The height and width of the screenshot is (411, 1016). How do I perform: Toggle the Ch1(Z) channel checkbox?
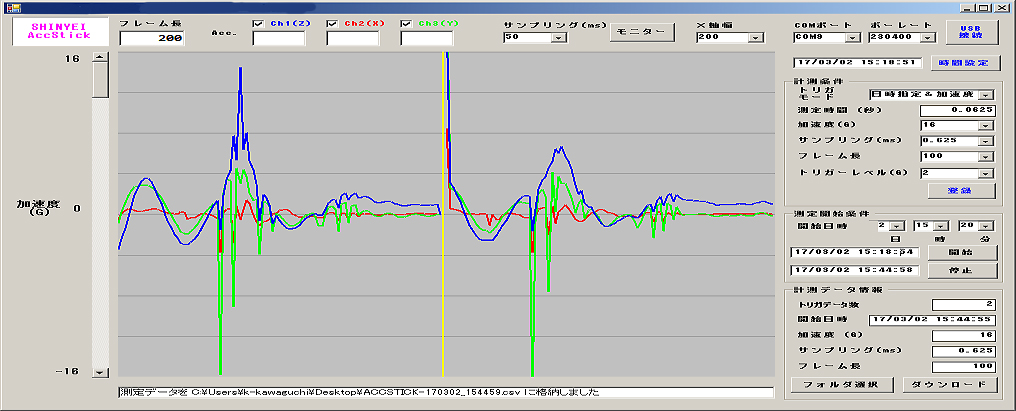259,23
